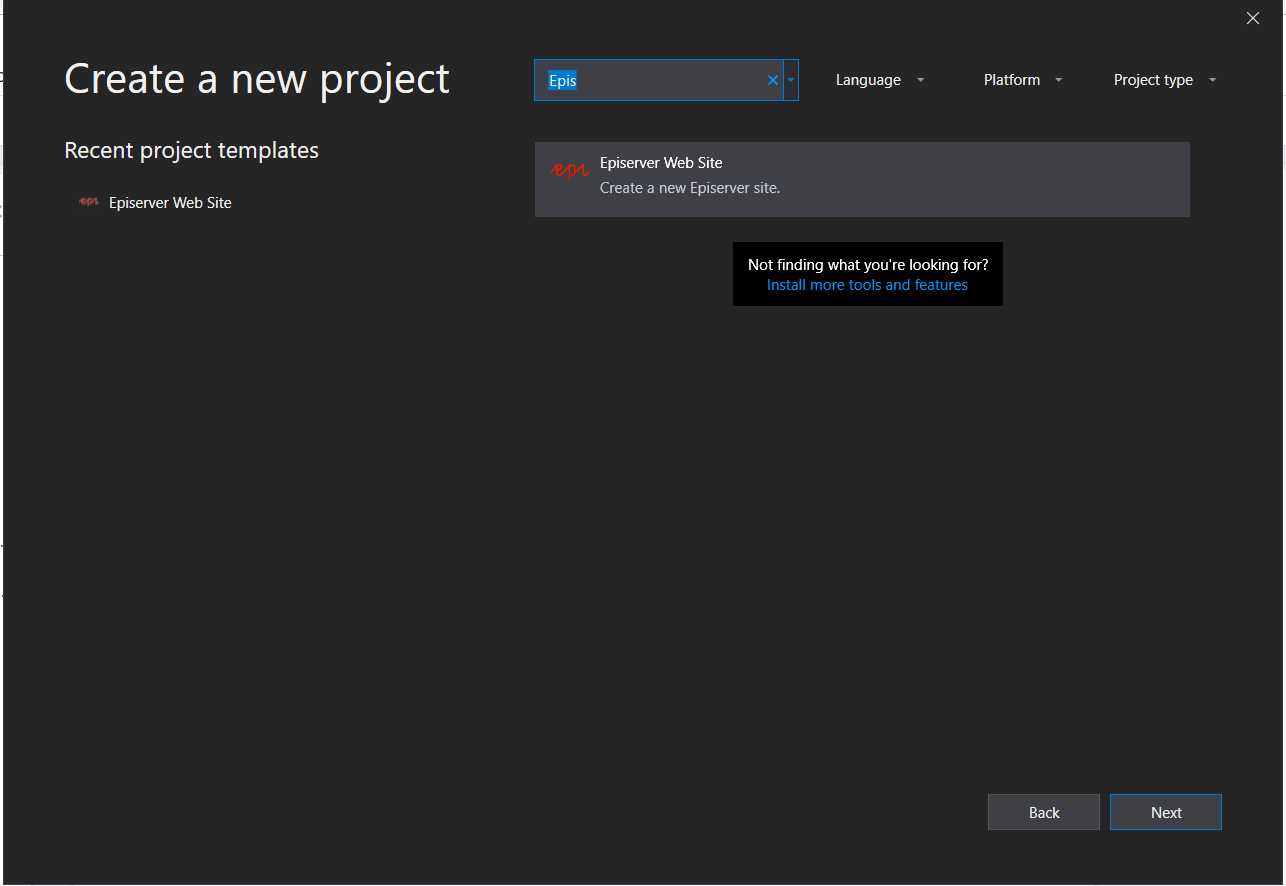Clear the search text with the X icon
Viewport: 1286px width, 886px height.
[772, 80]
